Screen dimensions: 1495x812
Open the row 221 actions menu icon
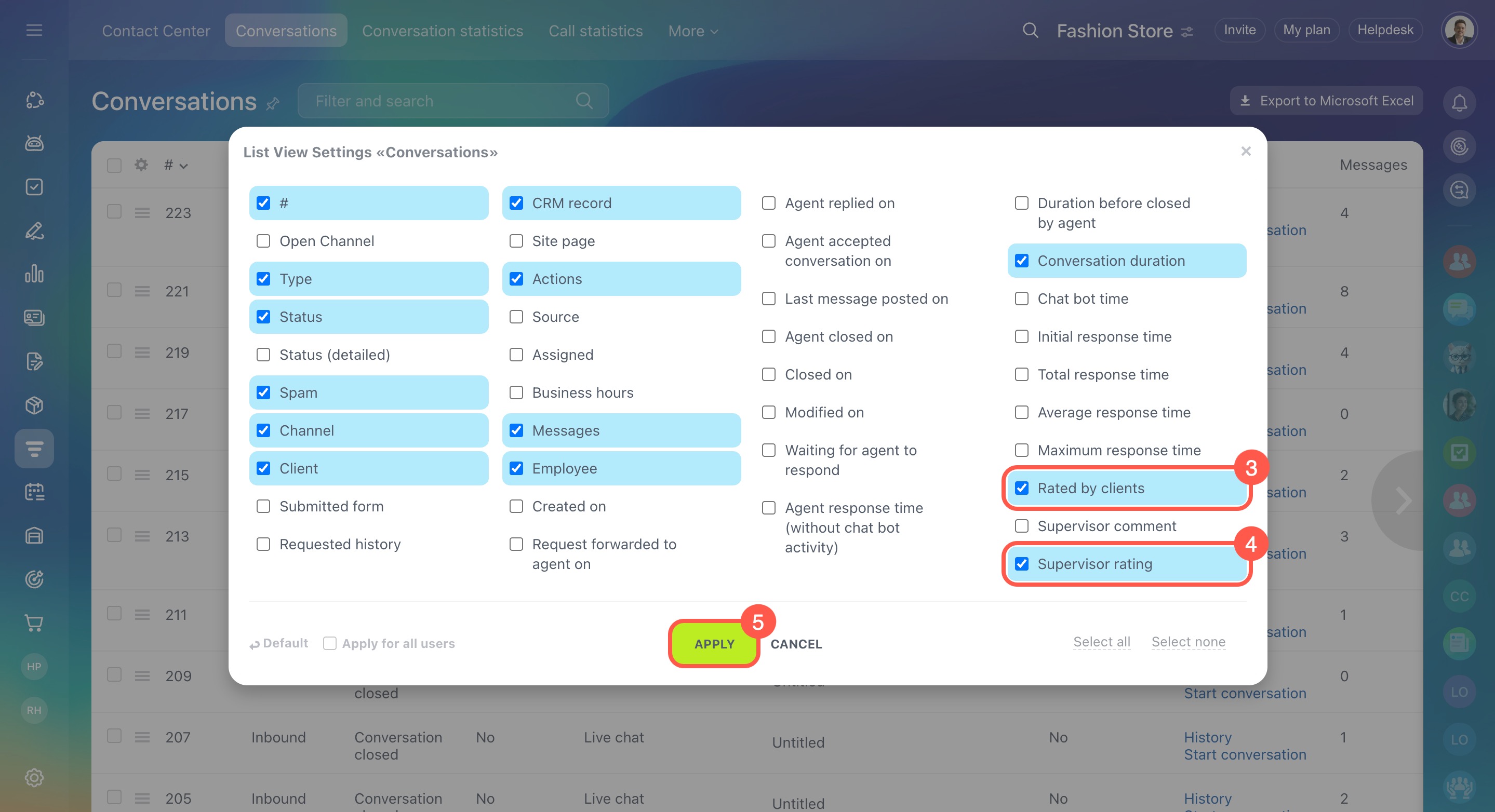point(142,291)
